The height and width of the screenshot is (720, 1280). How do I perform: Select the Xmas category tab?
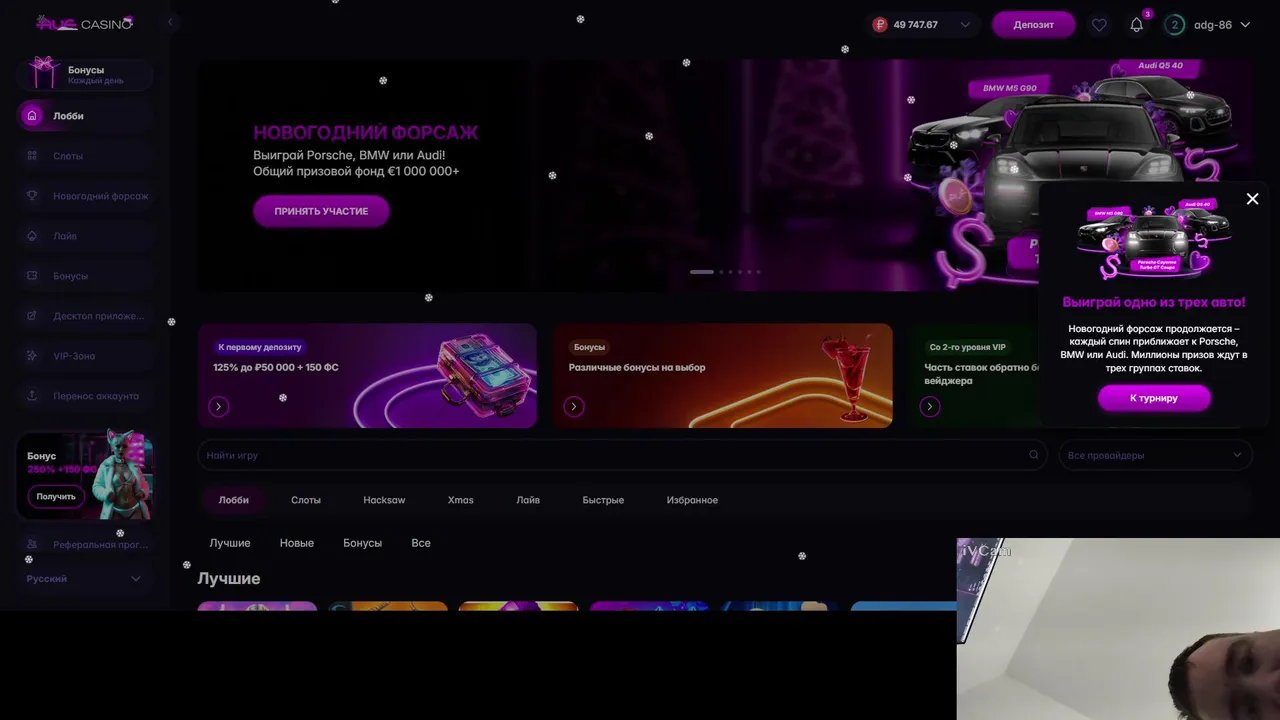click(461, 500)
